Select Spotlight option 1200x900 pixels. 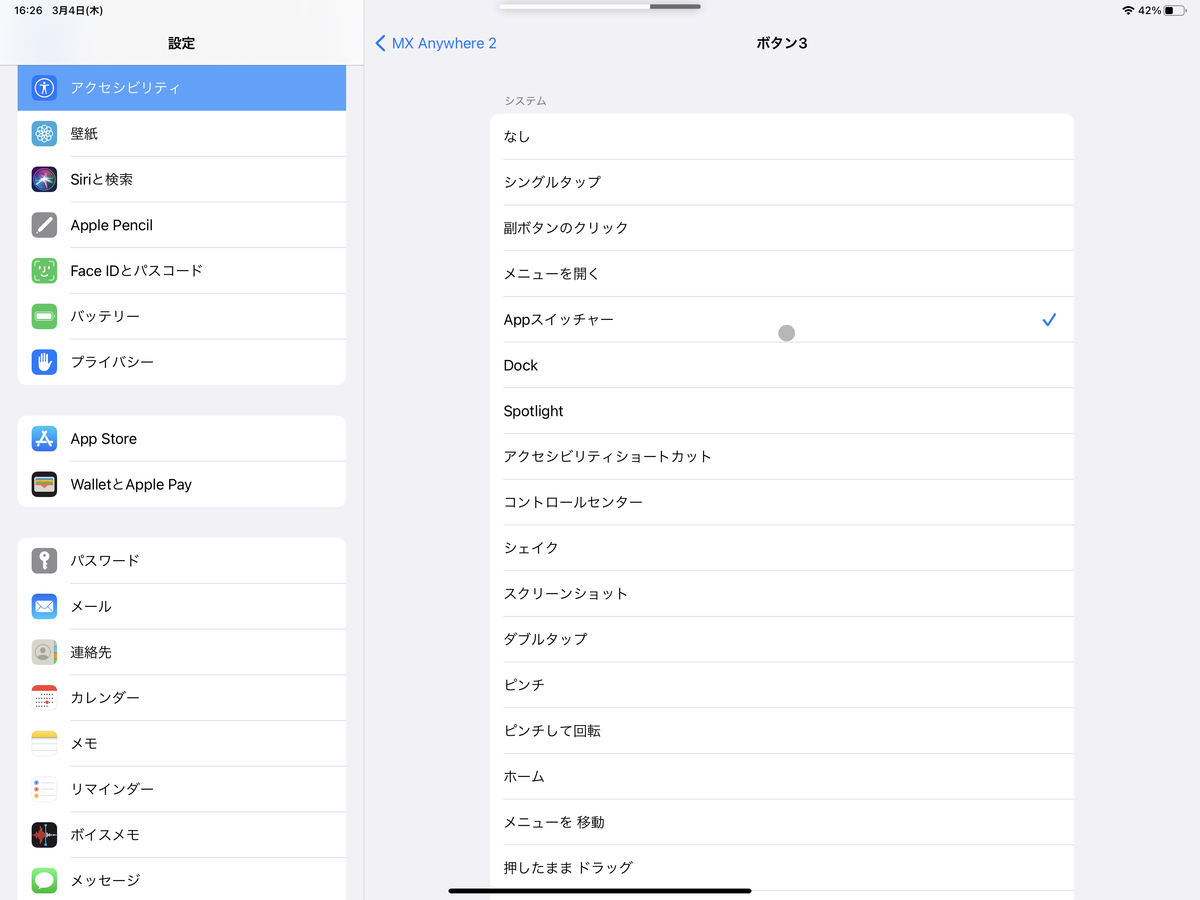(782, 411)
